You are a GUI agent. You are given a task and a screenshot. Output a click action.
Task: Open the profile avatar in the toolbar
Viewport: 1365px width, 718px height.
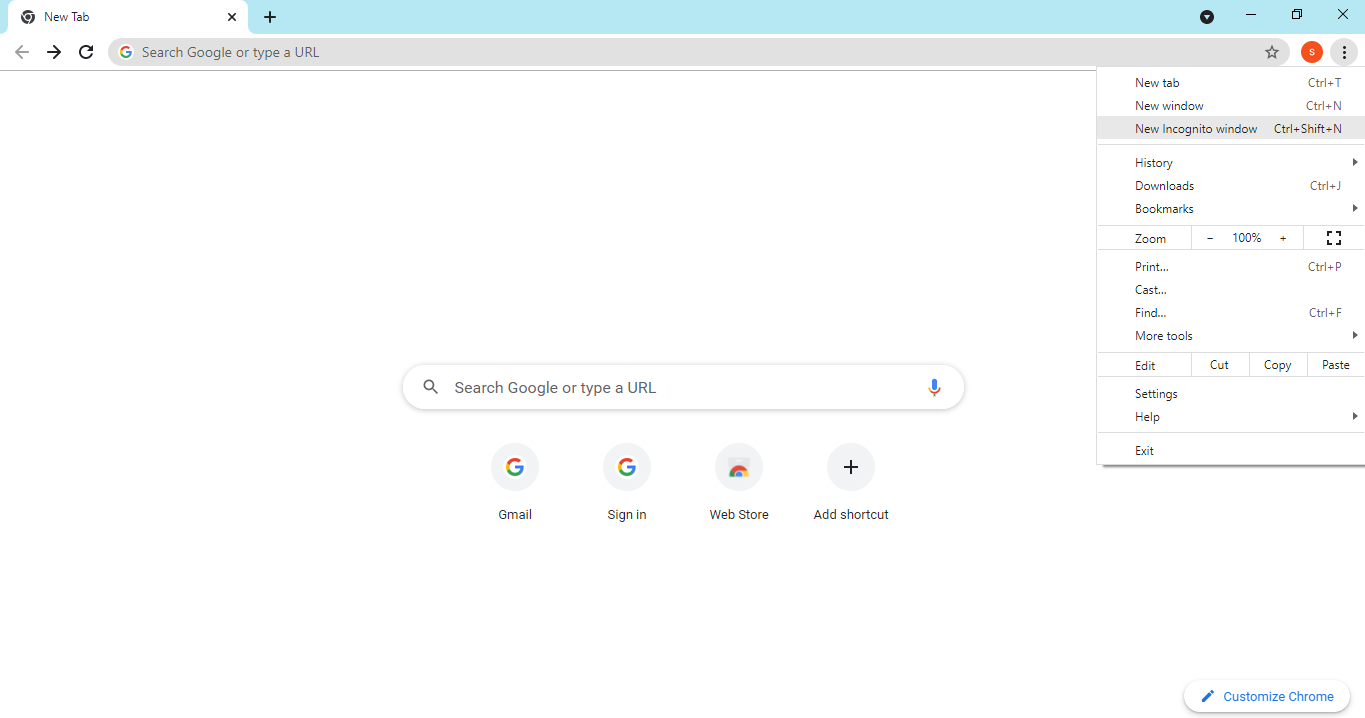click(x=1311, y=52)
